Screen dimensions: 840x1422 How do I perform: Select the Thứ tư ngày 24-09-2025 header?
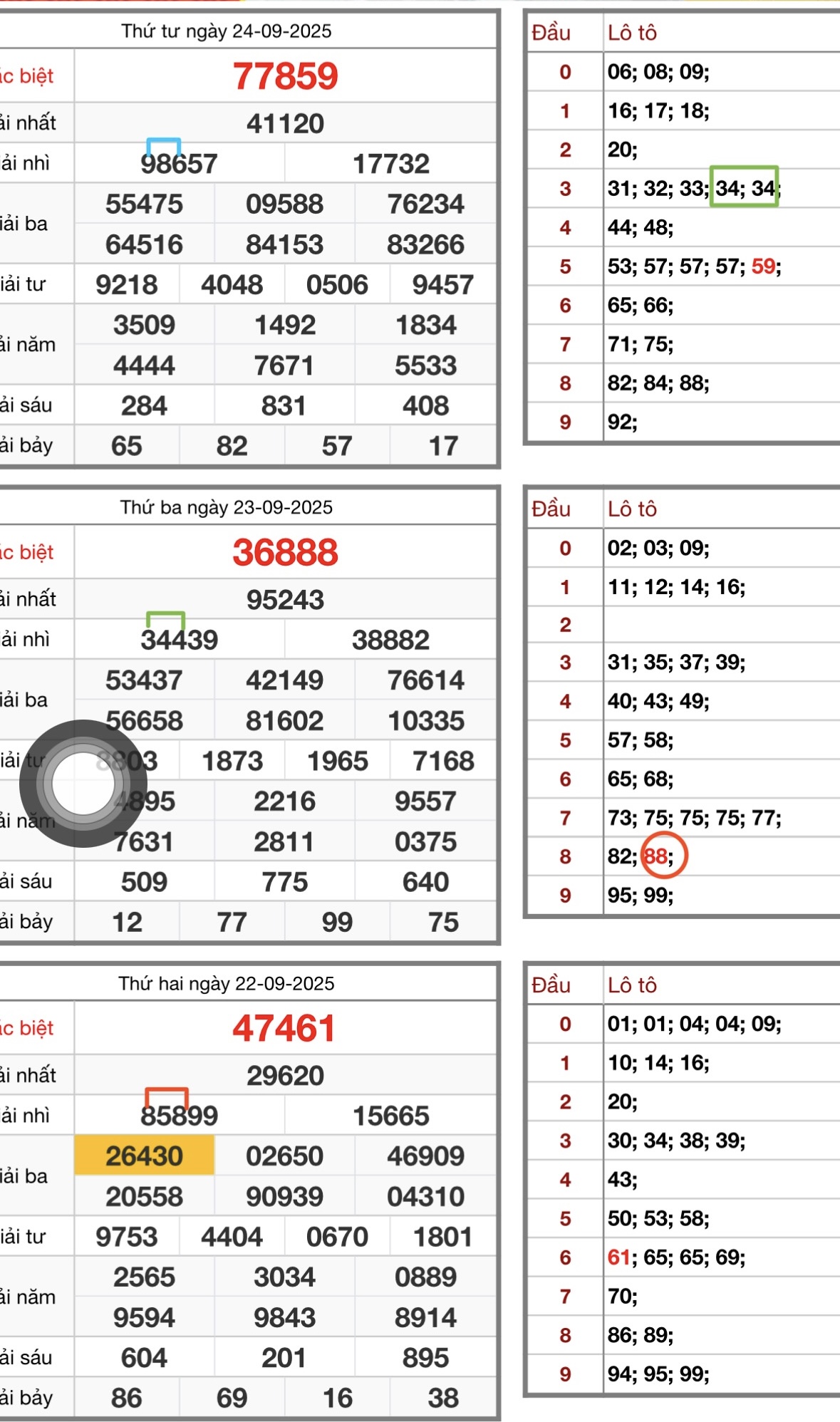coord(226,31)
